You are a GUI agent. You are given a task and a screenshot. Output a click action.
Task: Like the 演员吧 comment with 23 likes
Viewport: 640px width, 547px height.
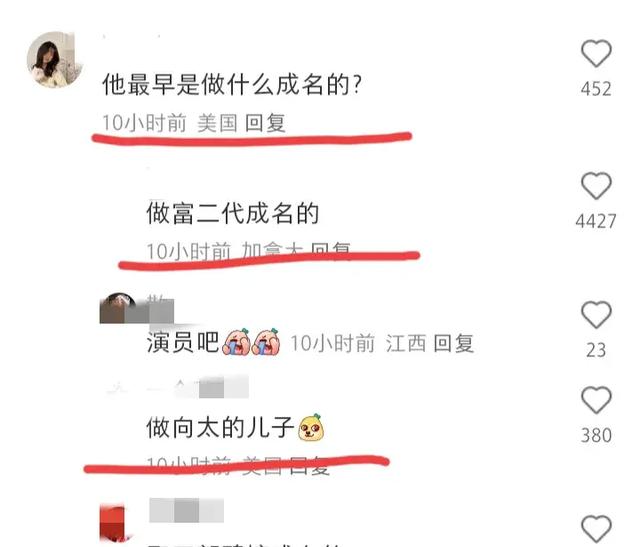(596, 315)
